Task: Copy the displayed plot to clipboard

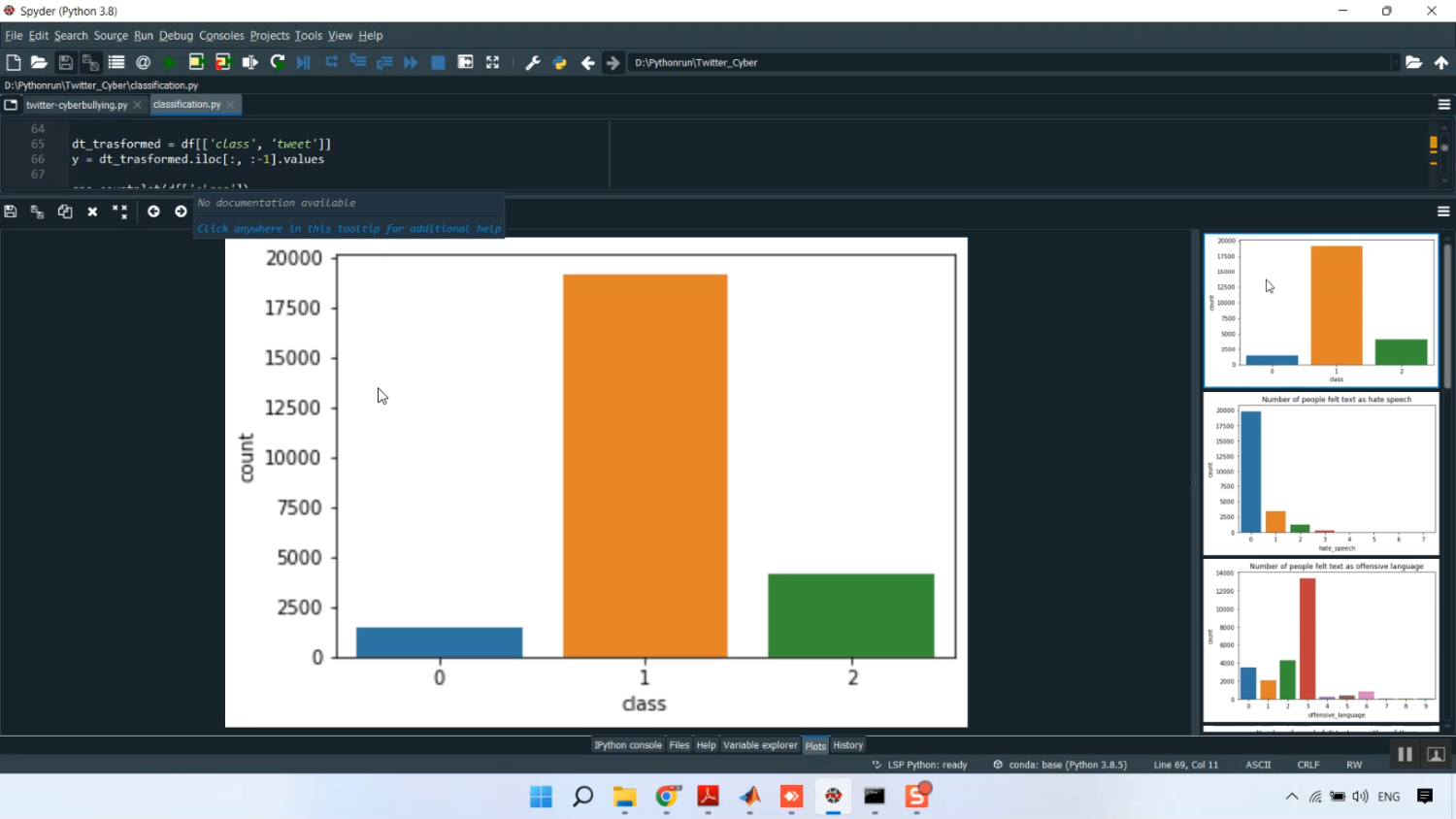Action: tap(64, 212)
